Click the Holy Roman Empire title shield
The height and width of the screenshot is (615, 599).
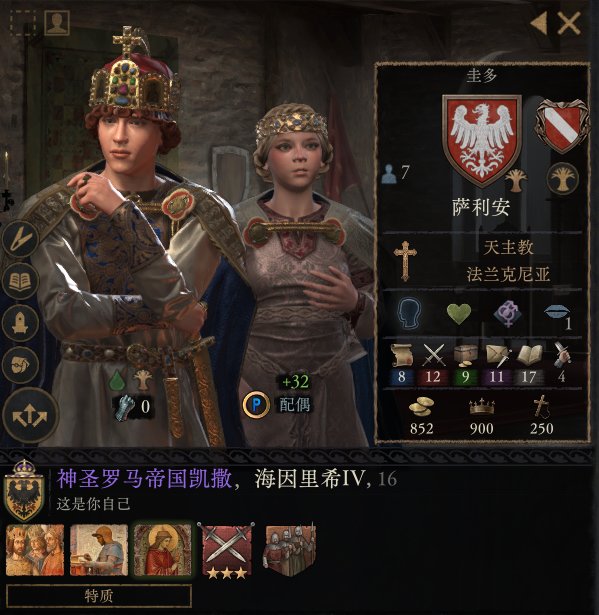tap(24, 490)
